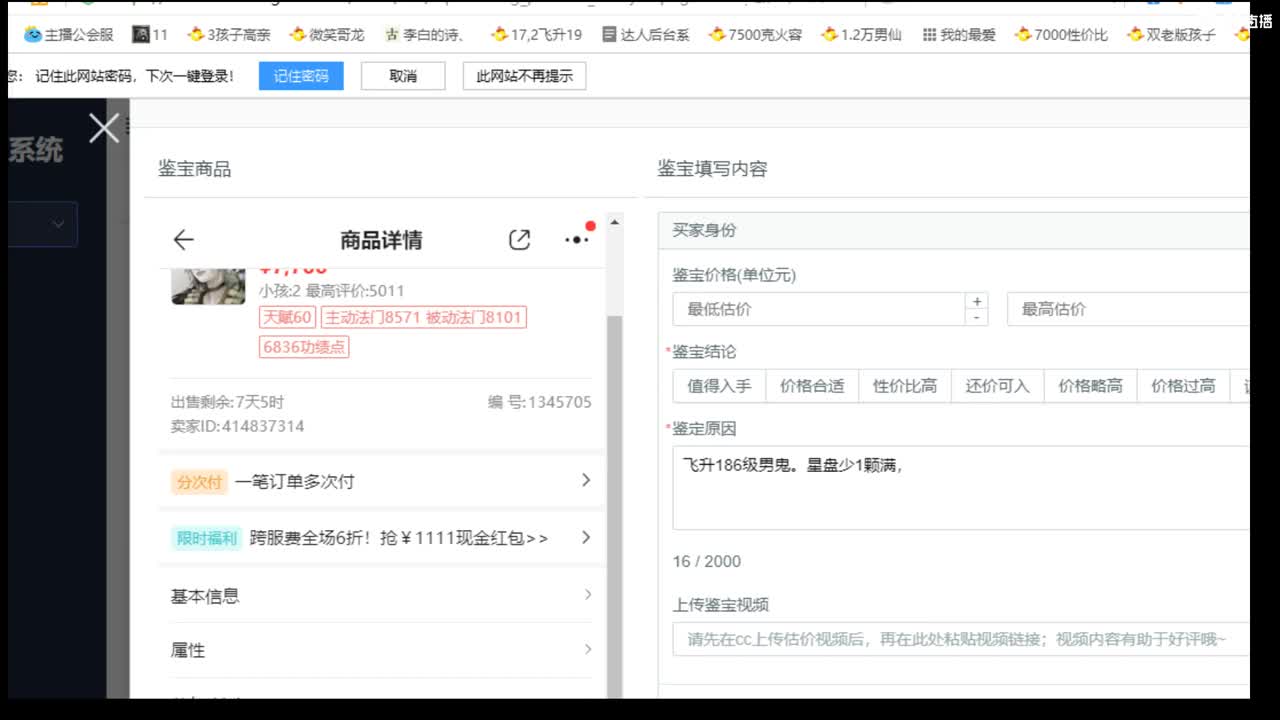Image resolution: width=1280 pixels, height=720 pixels.
Task: Open the three-dot more menu in 商品详情
Action: [x=577, y=239]
